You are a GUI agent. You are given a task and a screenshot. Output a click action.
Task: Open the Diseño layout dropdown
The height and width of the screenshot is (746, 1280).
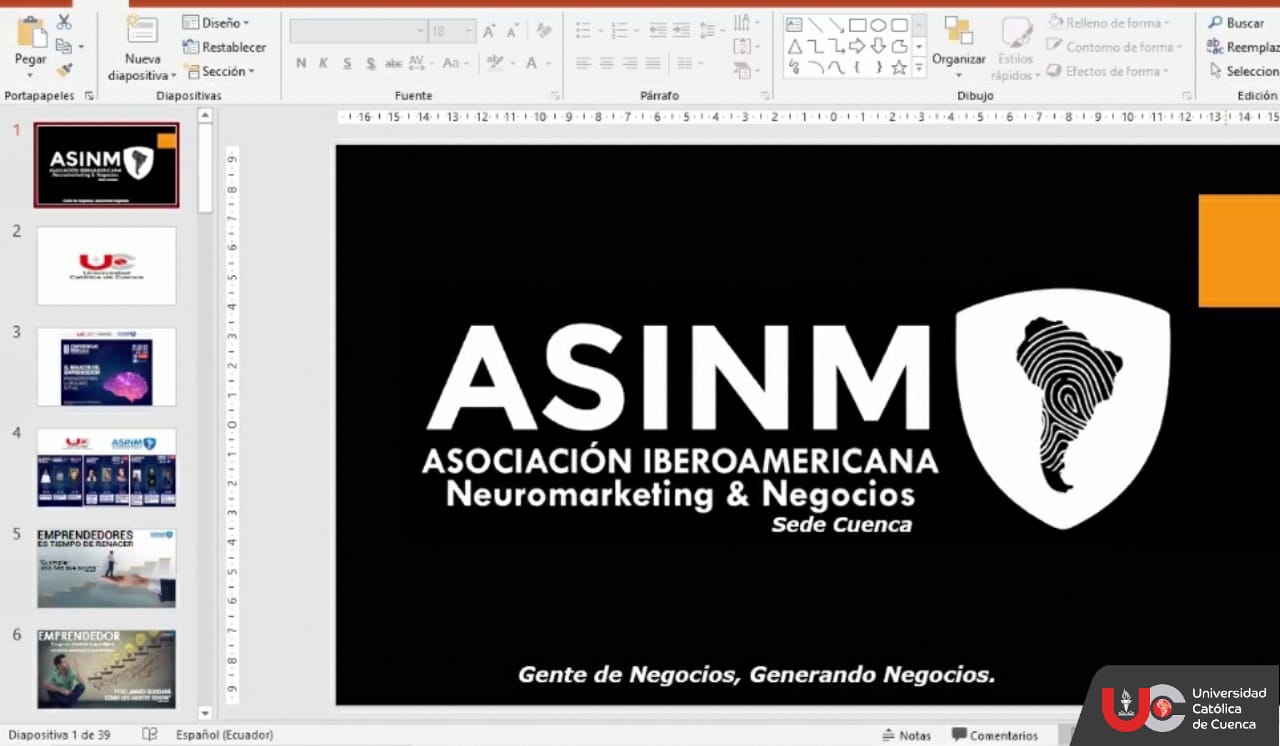coord(216,22)
